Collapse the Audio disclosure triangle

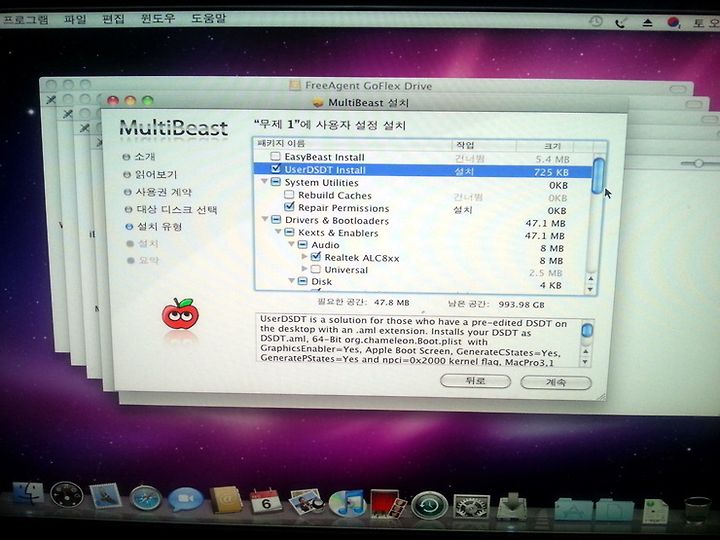[292, 244]
